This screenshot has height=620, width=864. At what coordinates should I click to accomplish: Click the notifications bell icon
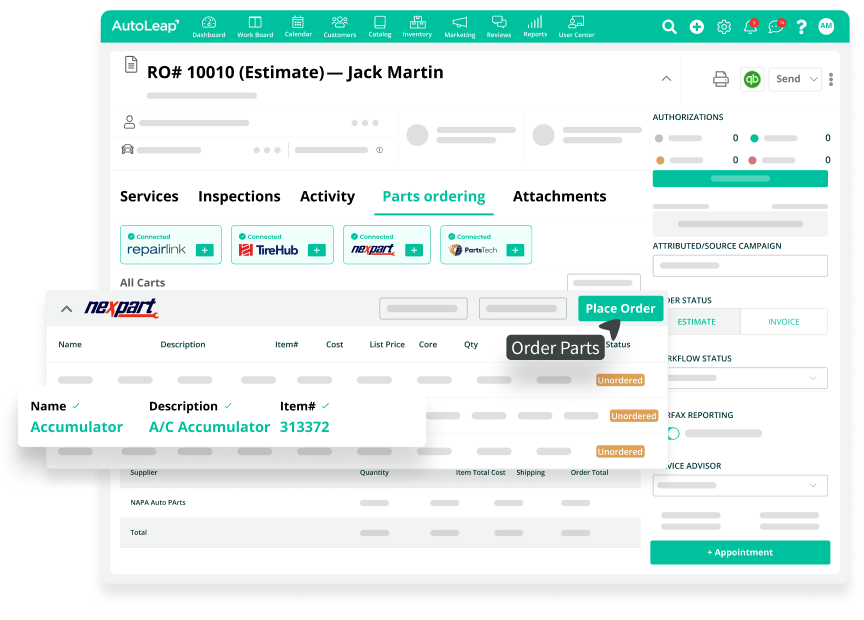coord(750,27)
